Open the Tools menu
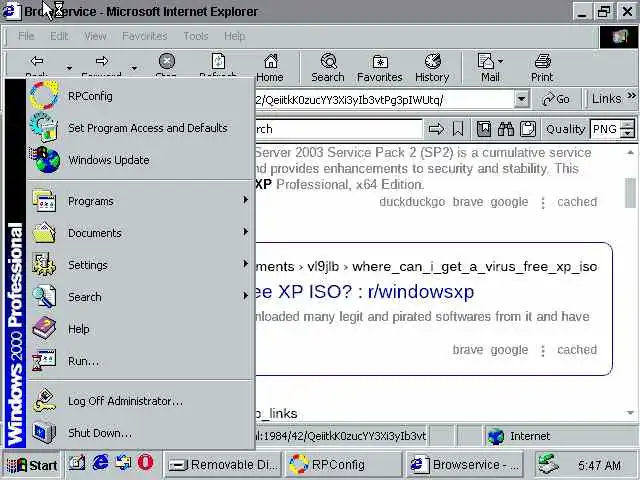Image resolution: width=640 pixels, height=480 pixels. click(196, 36)
